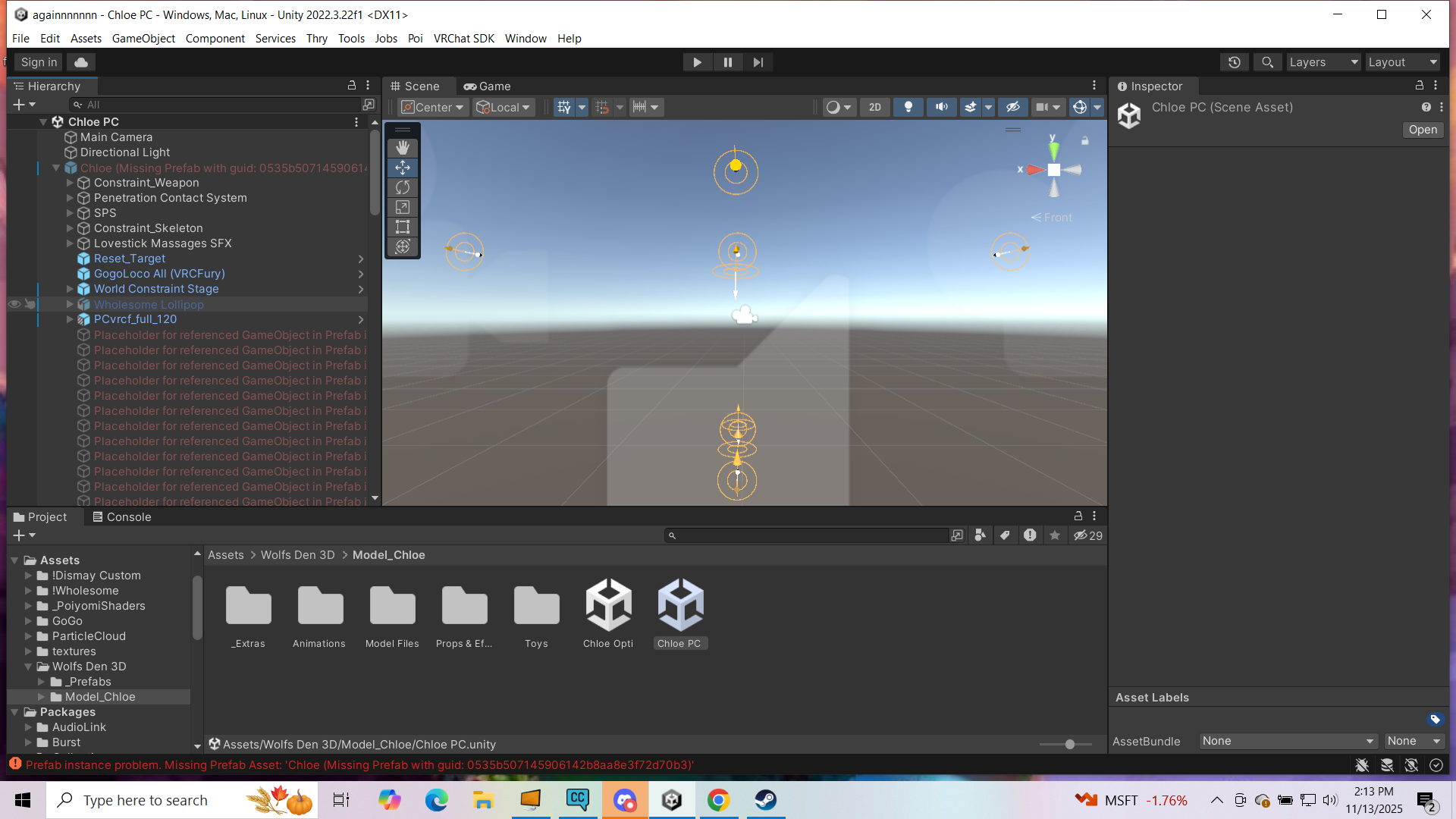The image size is (1456, 819).
Task: Select the Scale tool in Scene
Action: coord(403,207)
